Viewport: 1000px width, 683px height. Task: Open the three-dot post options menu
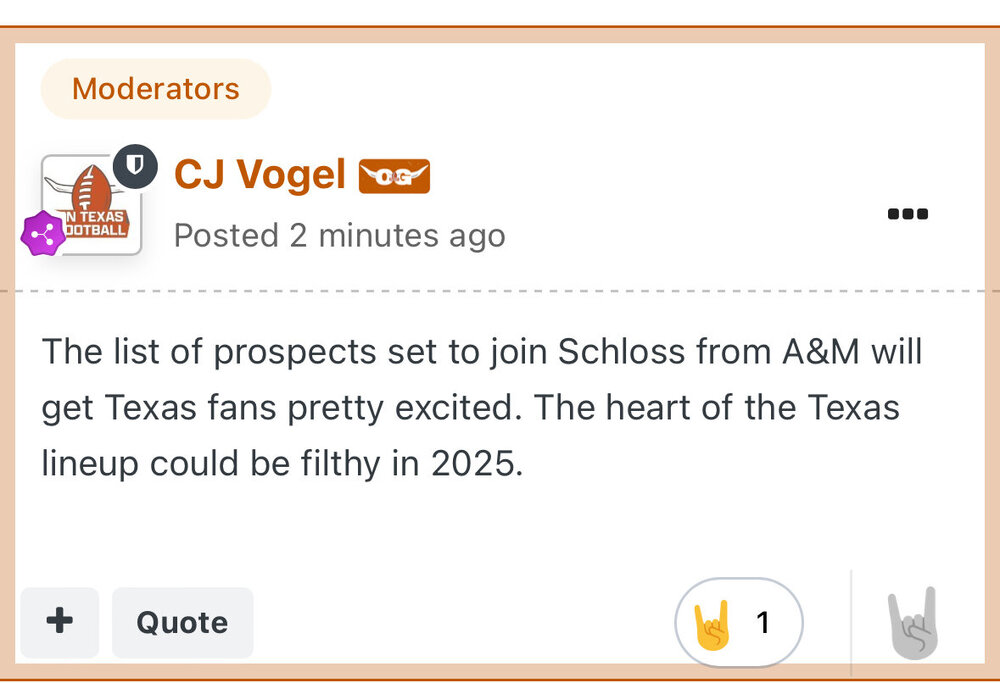coord(908,213)
